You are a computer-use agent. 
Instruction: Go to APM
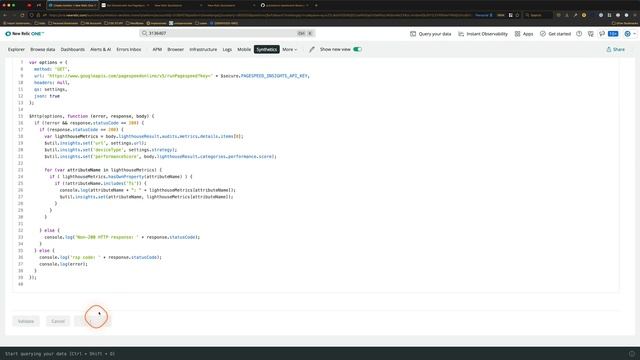click(157, 49)
